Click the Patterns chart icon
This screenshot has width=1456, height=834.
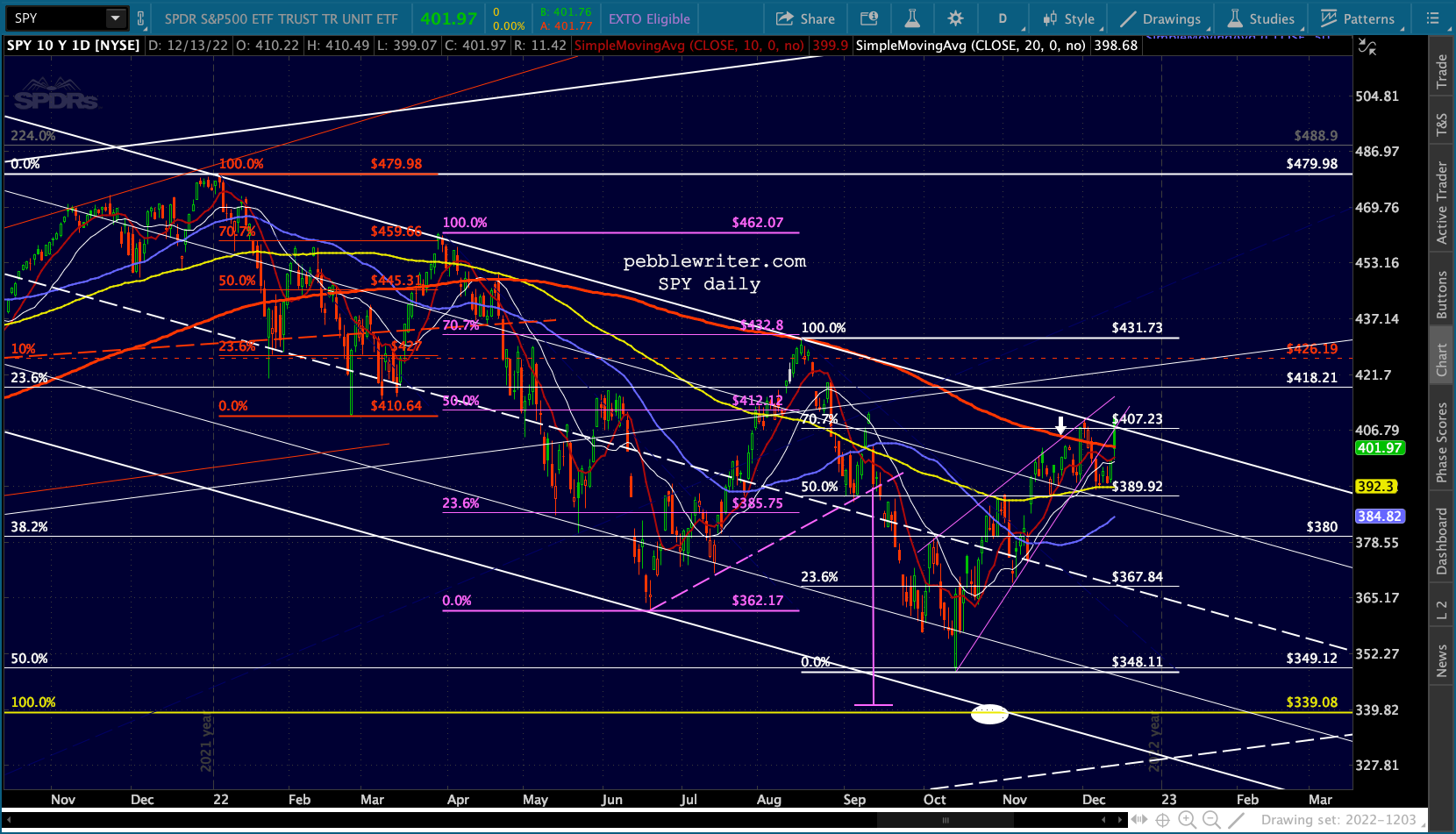tap(1329, 18)
